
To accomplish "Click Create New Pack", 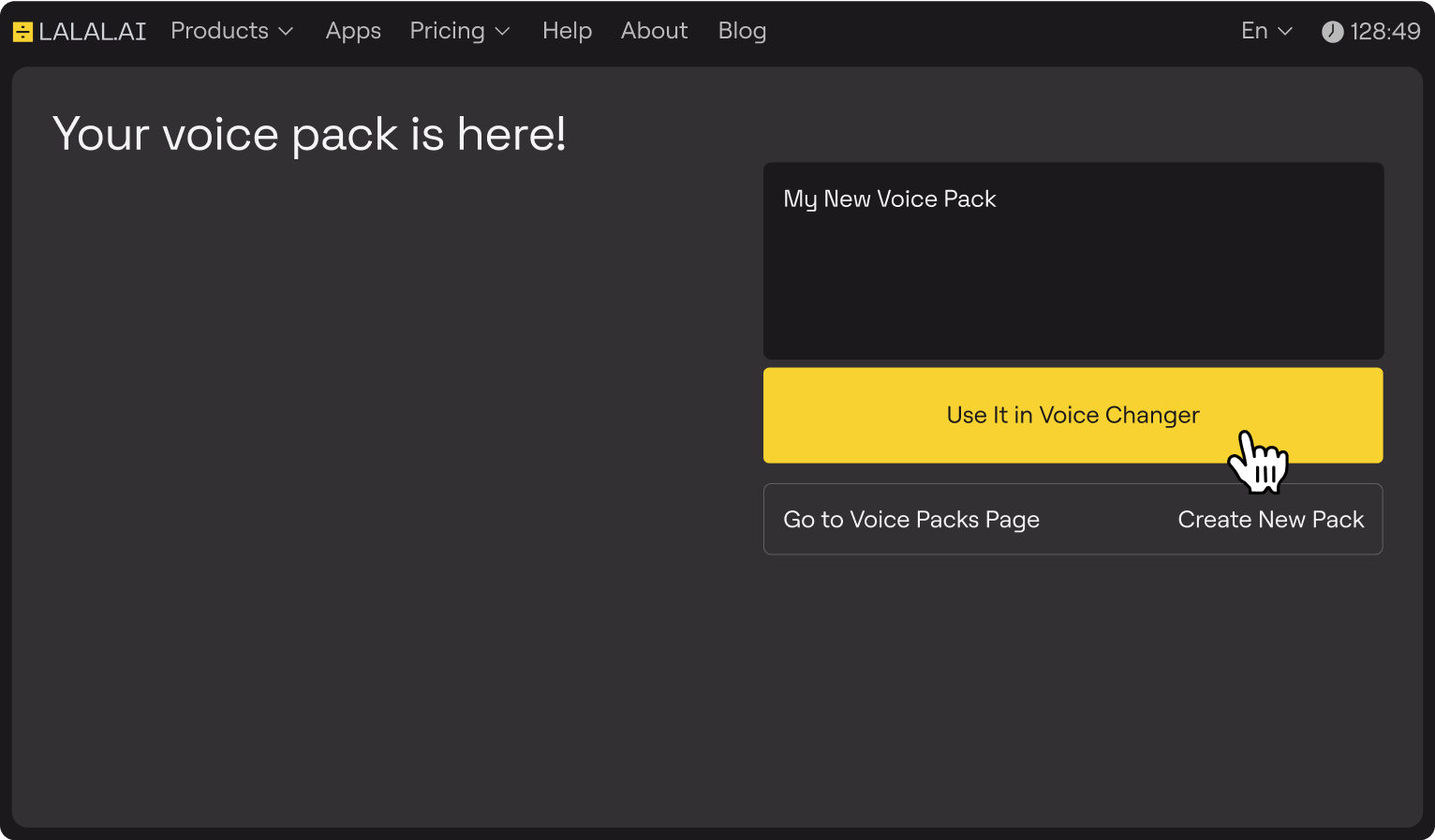I will tap(1270, 520).
